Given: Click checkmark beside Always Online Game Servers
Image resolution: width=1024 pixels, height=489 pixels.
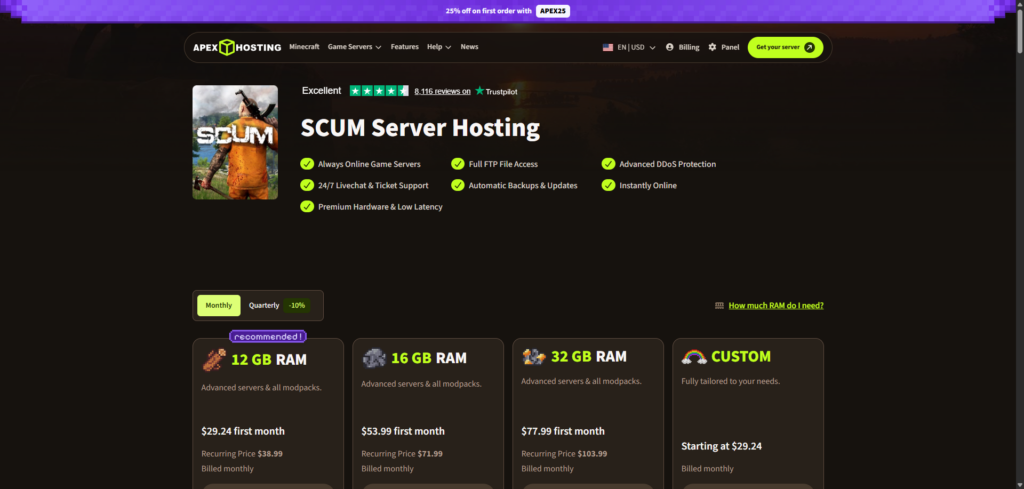Looking at the screenshot, I should click(x=306, y=164).
